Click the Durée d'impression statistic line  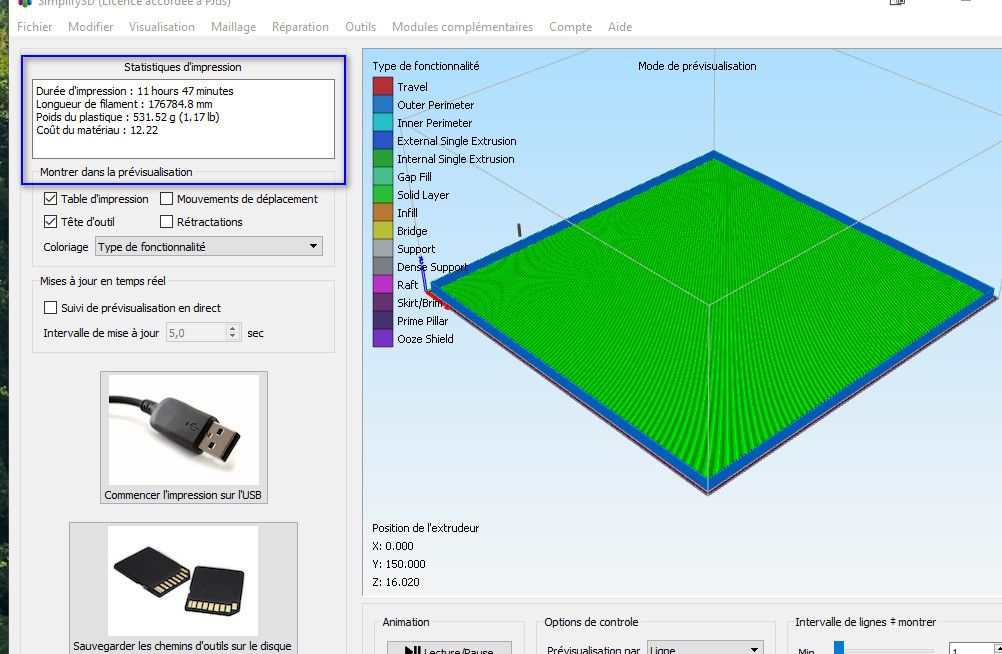coord(135,91)
